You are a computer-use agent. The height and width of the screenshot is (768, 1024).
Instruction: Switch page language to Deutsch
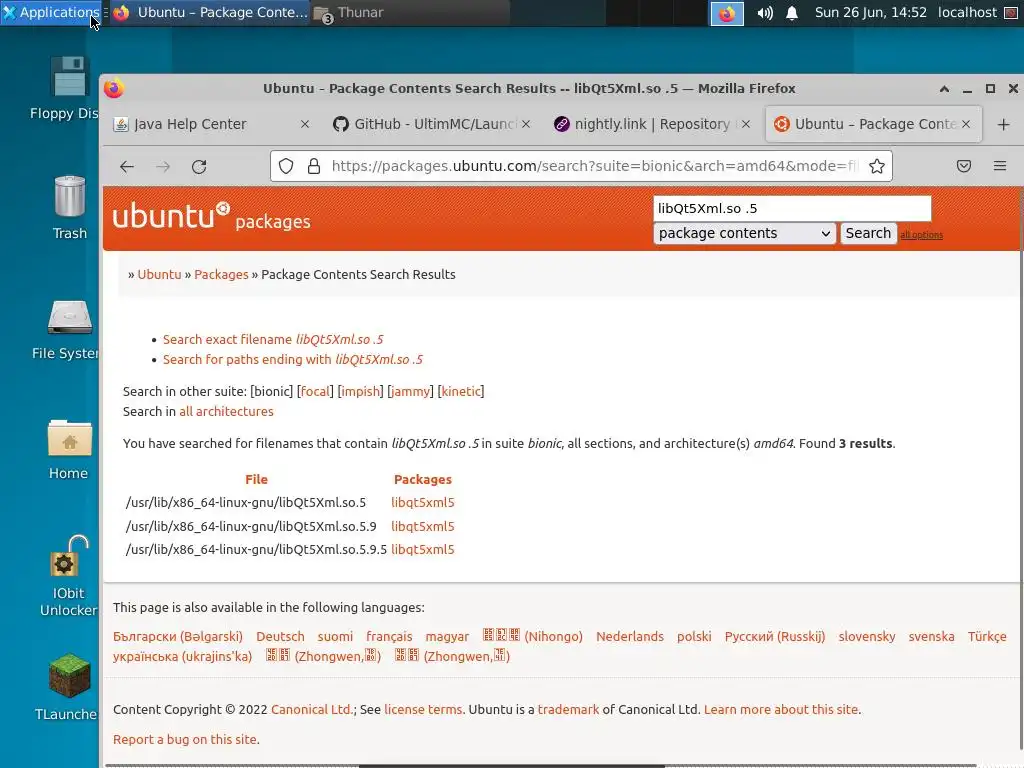(x=280, y=636)
